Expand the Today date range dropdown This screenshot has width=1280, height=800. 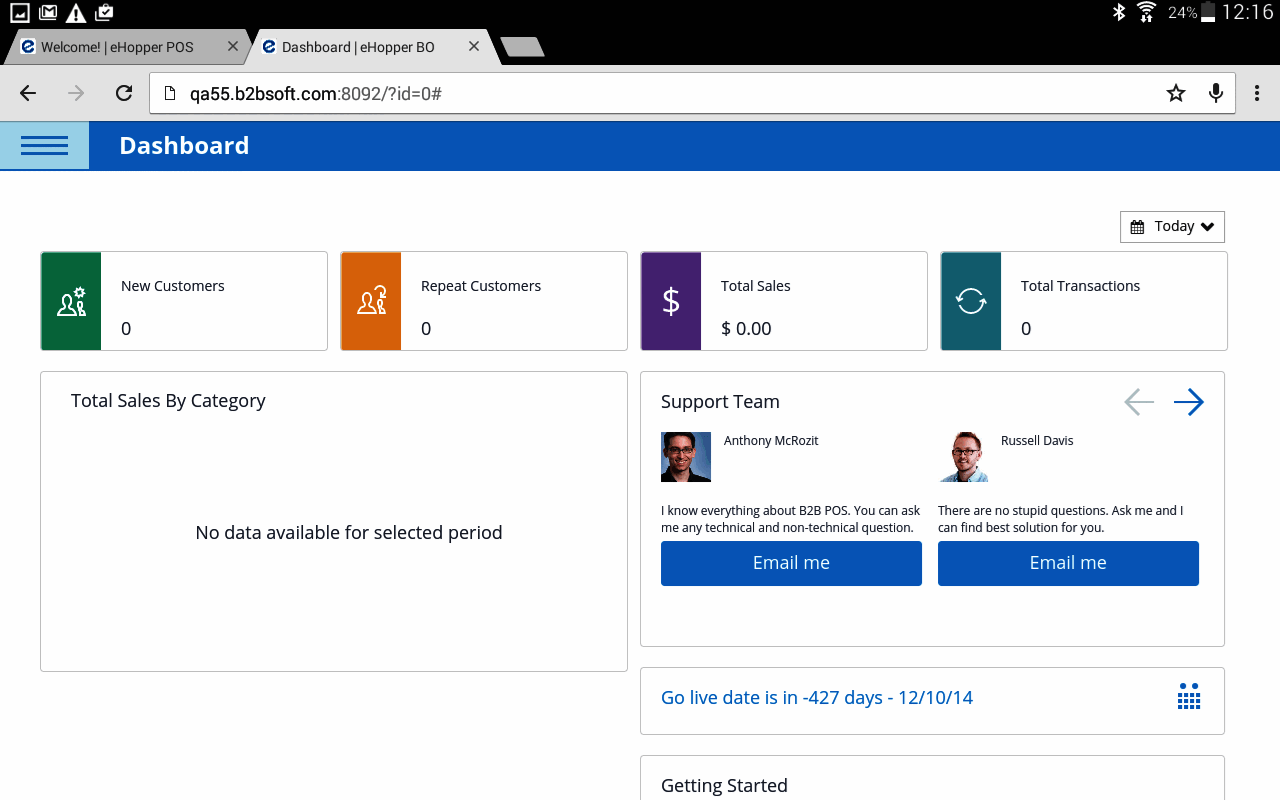pos(1172,227)
